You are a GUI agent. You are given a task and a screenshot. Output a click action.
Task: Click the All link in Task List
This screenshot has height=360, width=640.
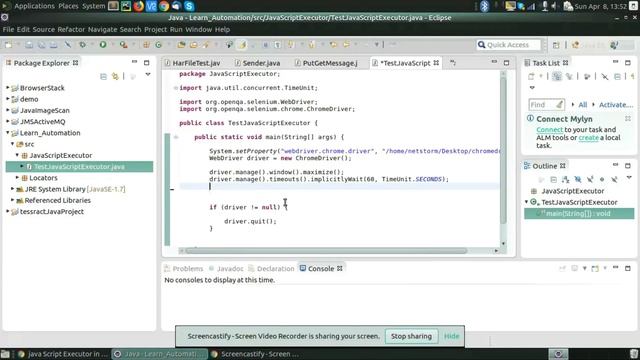click(x=582, y=105)
